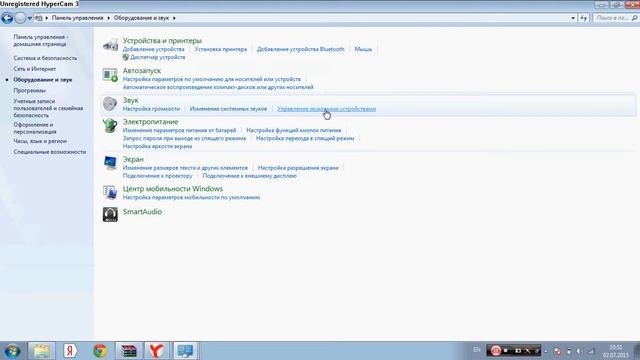Click the Windows Mobility Center icon

[110, 192]
